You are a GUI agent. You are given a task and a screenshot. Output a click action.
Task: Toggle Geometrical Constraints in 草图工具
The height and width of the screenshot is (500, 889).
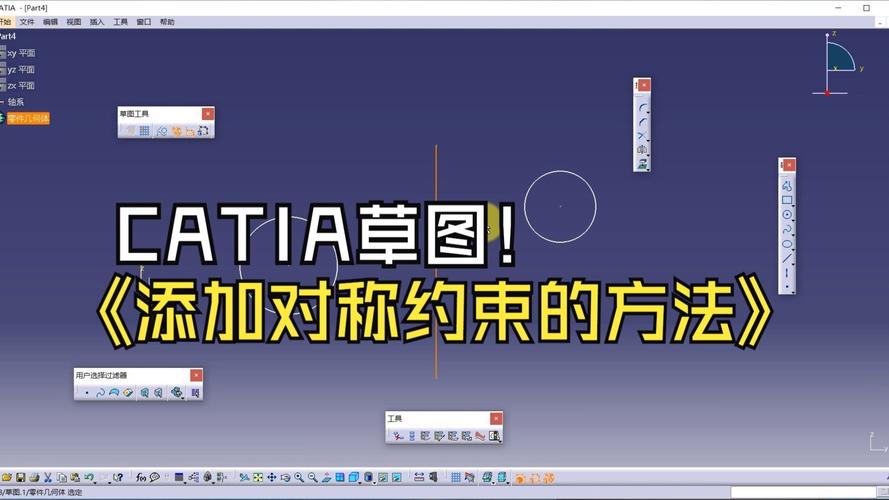click(x=176, y=131)
